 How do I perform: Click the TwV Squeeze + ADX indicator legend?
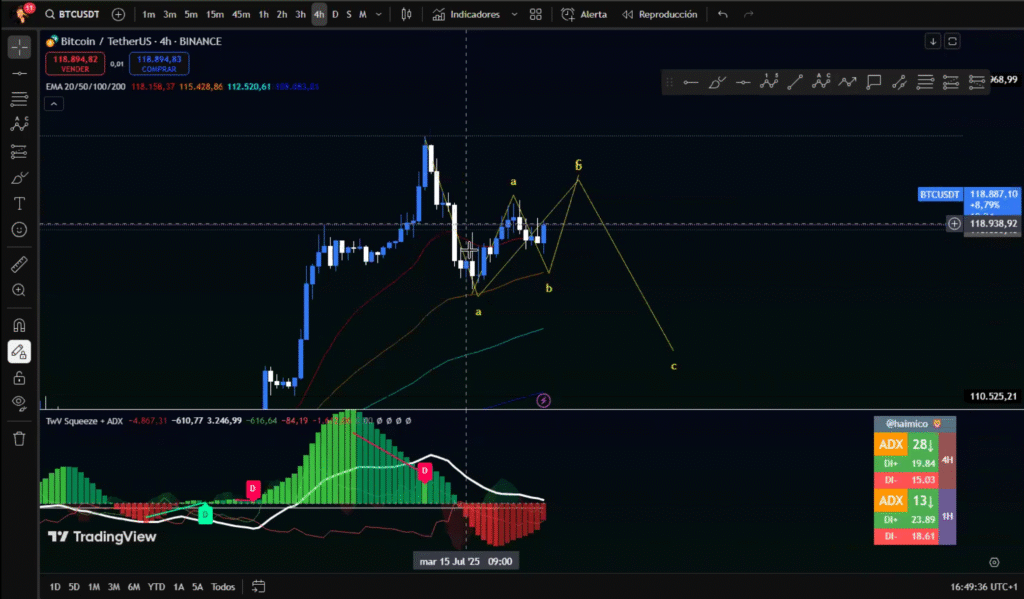tap(84, 421)
